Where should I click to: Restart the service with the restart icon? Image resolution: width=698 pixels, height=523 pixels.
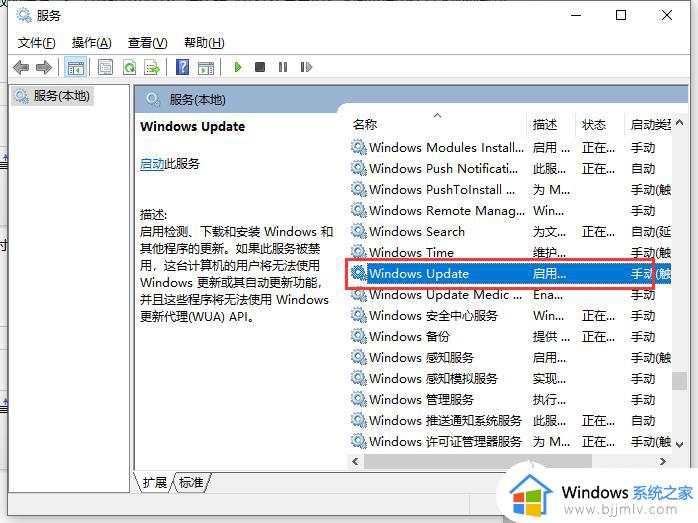pos(306,67)
